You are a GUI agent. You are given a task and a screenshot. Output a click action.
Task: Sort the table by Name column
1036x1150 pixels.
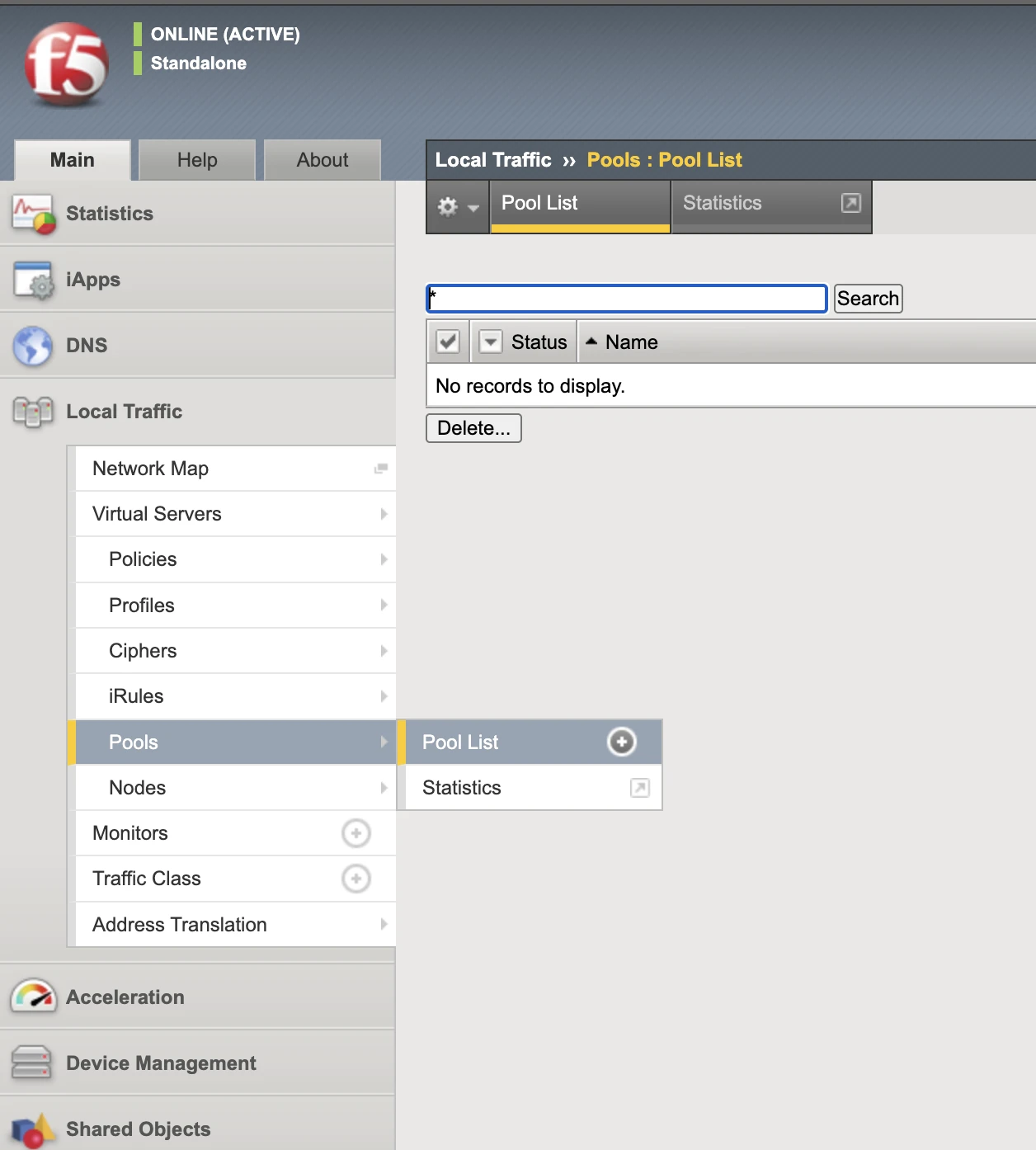pos(631,342)
